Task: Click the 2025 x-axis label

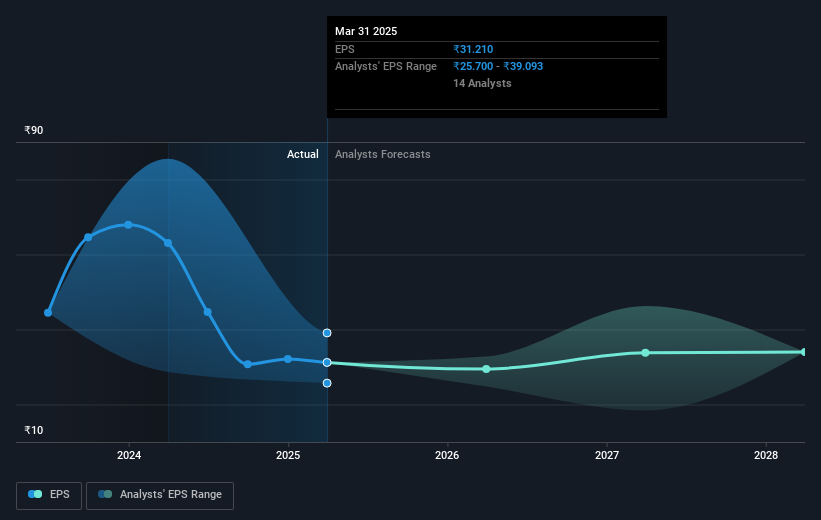Action: pyautogui.click(x=288, y=455)
